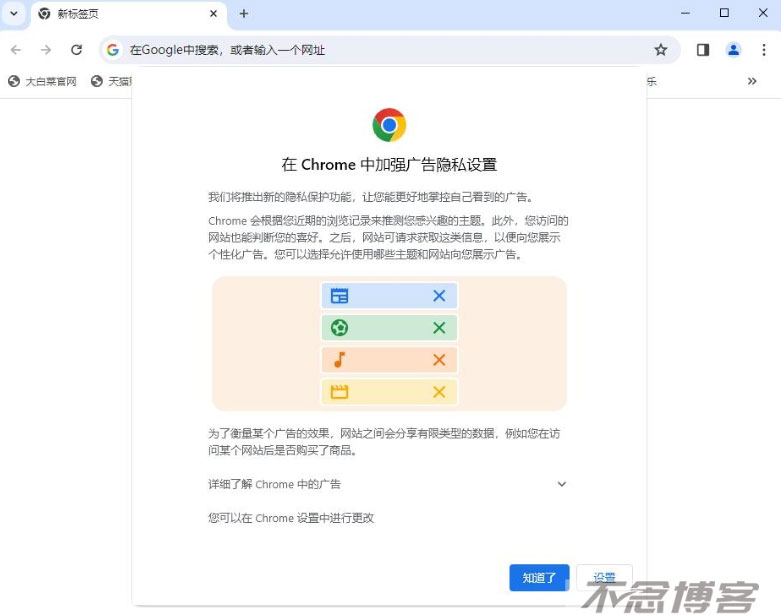The height and width of the screenshot is (615, 781).
Task: Expand 详细了解 Chrome 中的广告 section
Action: click(387, 484)
